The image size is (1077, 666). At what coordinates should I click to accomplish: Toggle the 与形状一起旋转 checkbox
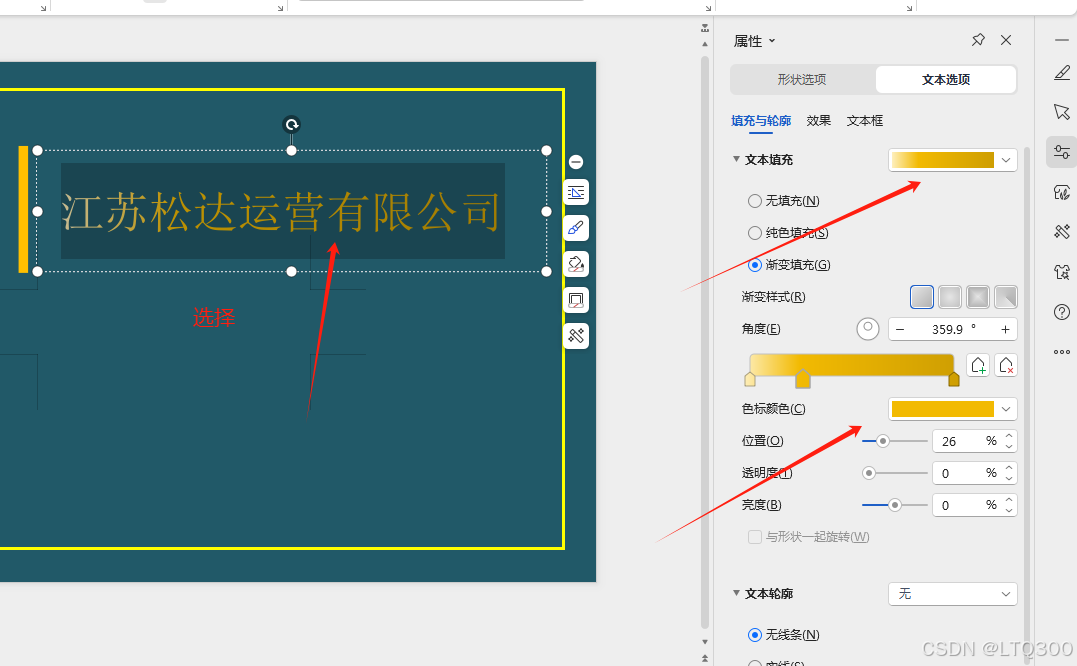[x=755, y=537]
